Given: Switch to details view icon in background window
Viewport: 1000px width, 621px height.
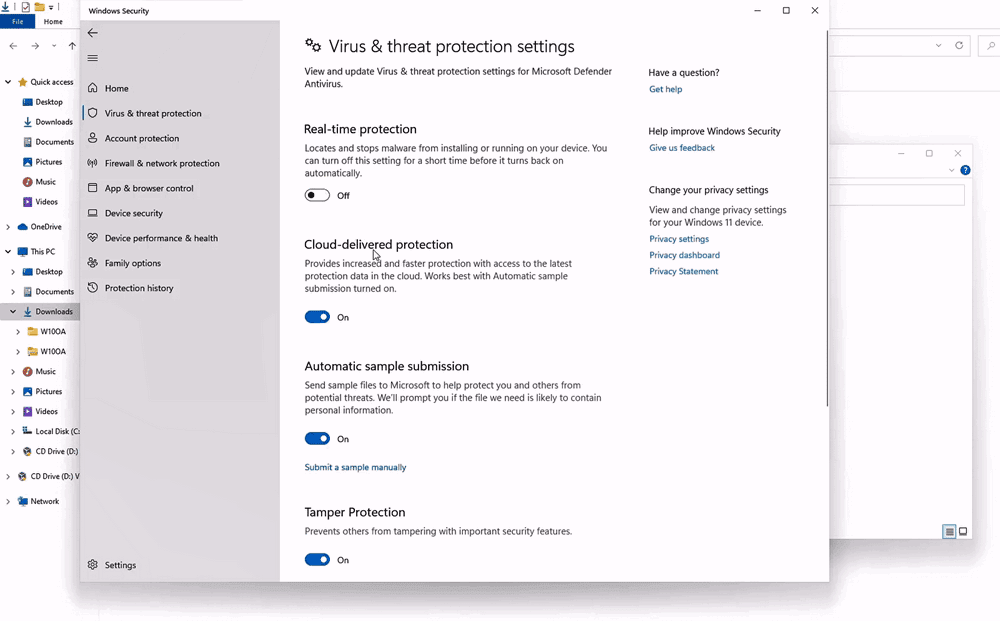Looking at the screenshot, I should click(x=949, y=532).
